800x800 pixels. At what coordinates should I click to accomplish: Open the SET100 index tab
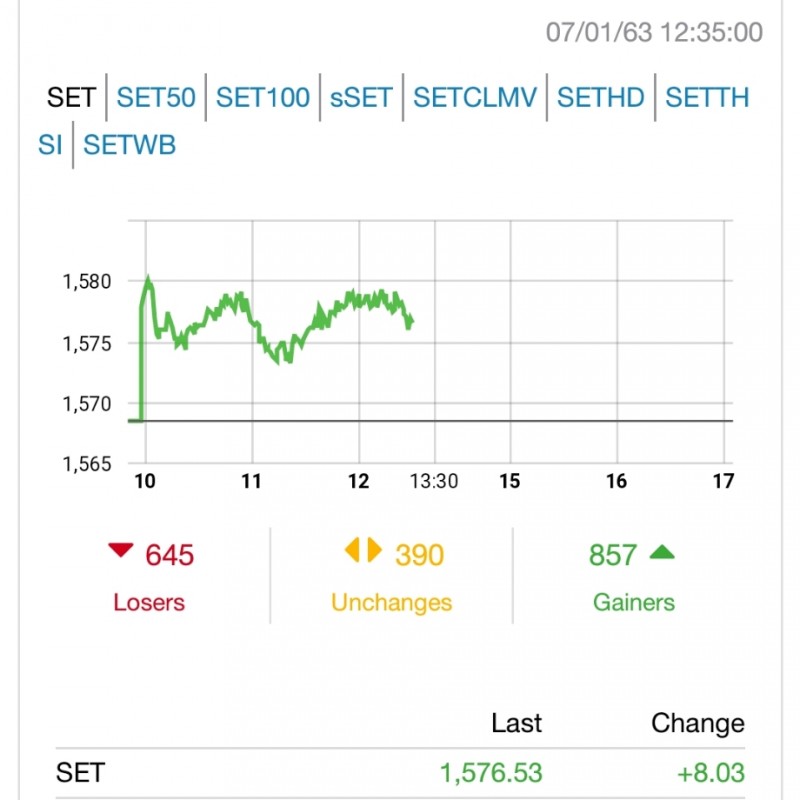(263, 97)
